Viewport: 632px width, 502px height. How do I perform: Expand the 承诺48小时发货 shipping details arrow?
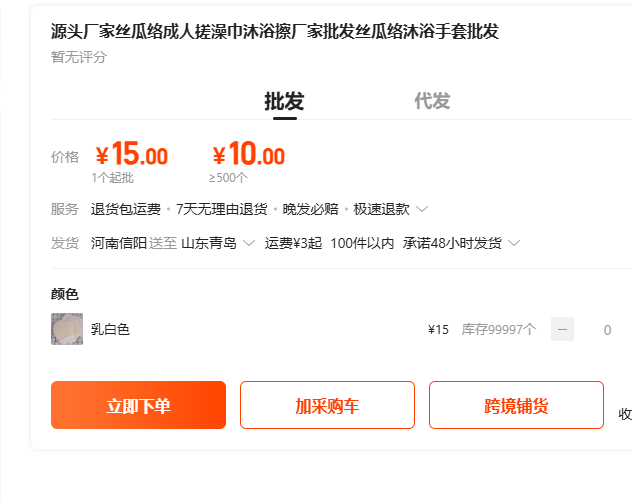click(x=514, y=243)
